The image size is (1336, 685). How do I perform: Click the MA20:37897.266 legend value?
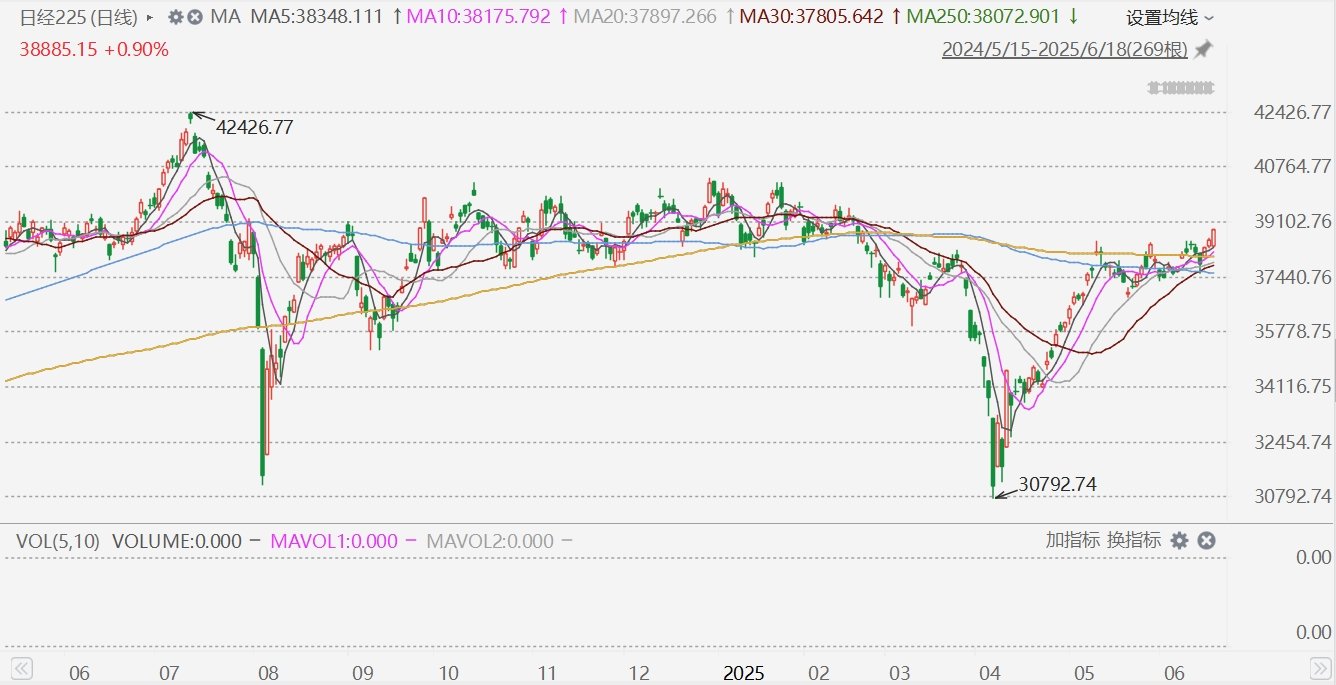(x=646, y=17)
